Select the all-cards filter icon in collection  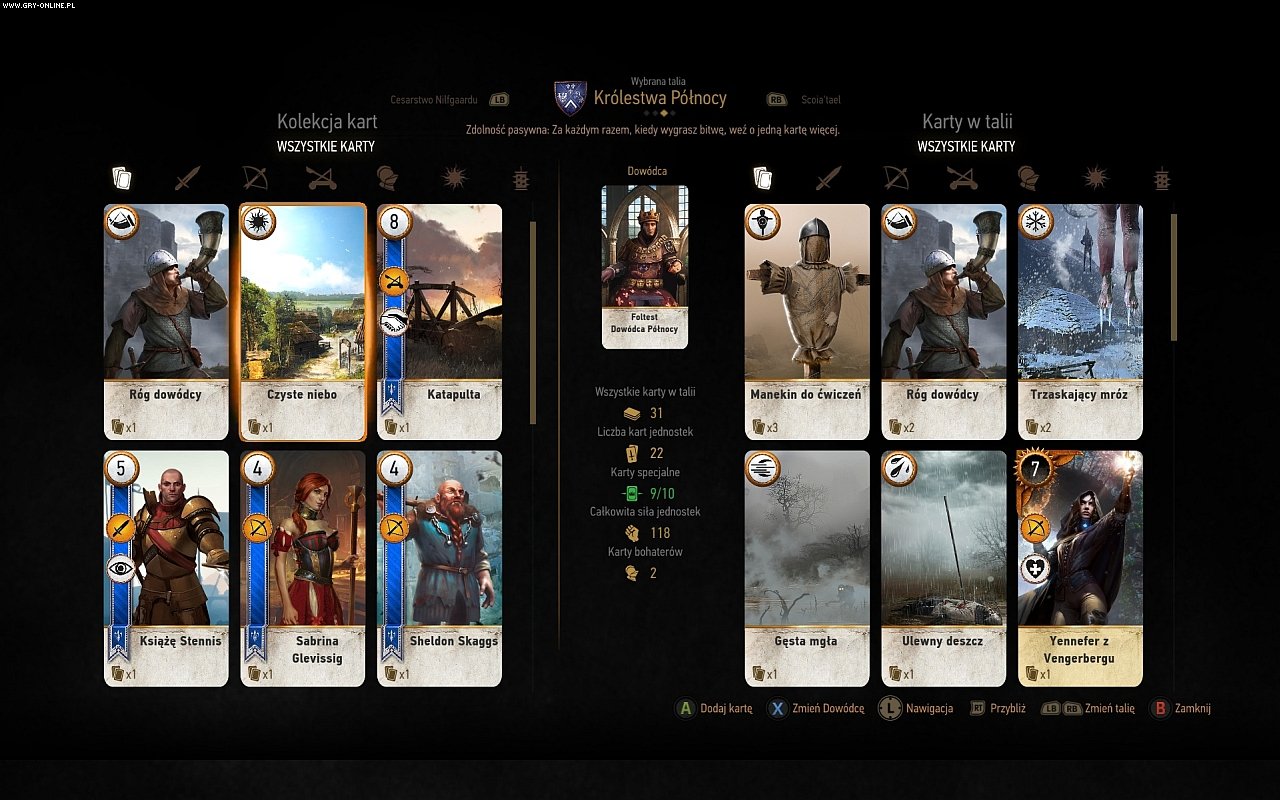(121, 179)
